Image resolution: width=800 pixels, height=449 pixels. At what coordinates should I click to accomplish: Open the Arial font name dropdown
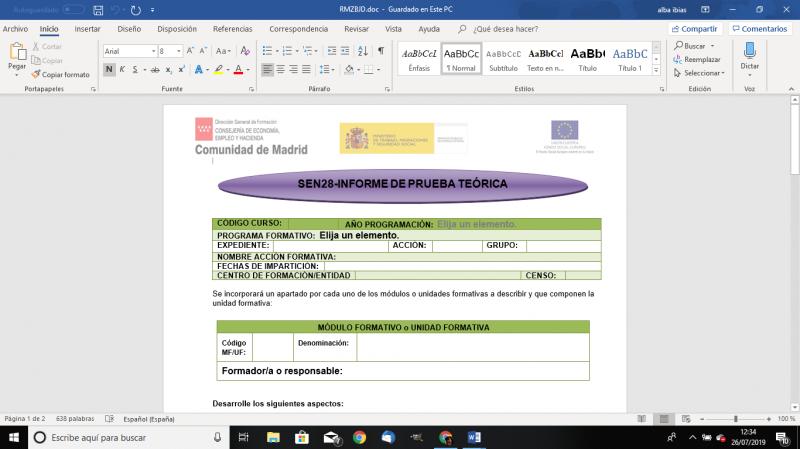point(153,51)
